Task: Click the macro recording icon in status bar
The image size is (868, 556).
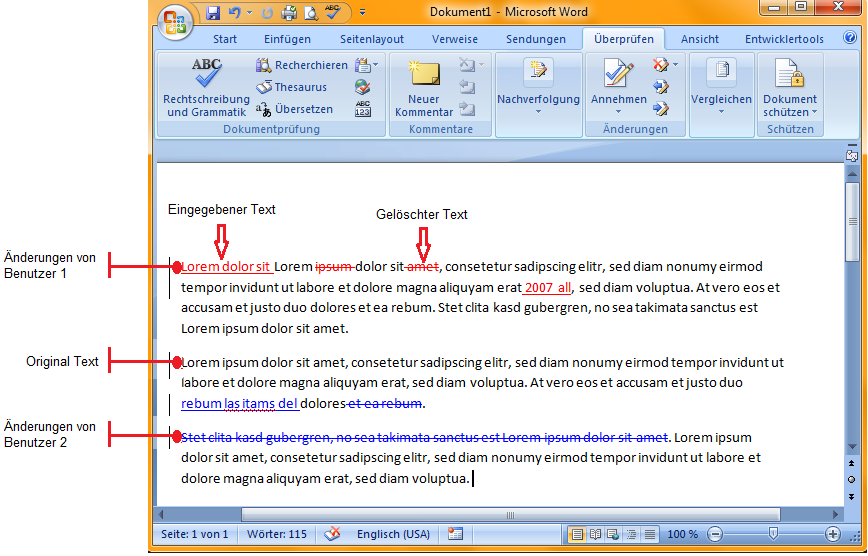Action: [x=455, y=534]
